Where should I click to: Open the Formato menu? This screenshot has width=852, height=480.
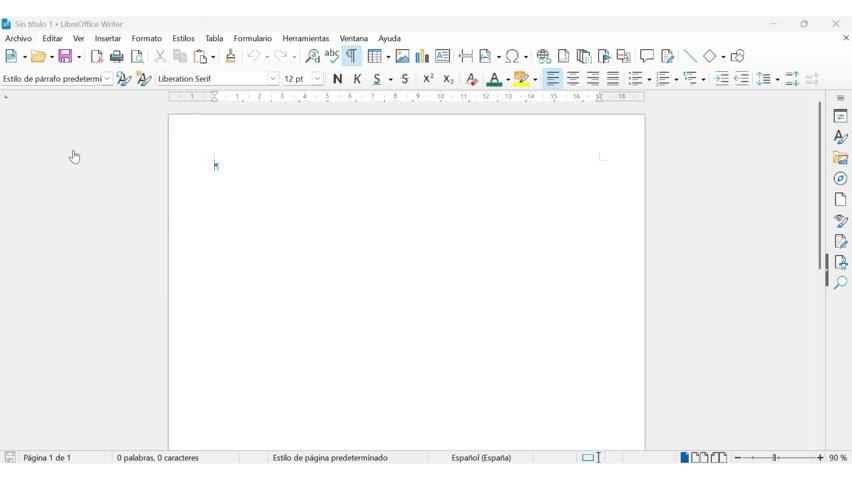pos(147,39)
